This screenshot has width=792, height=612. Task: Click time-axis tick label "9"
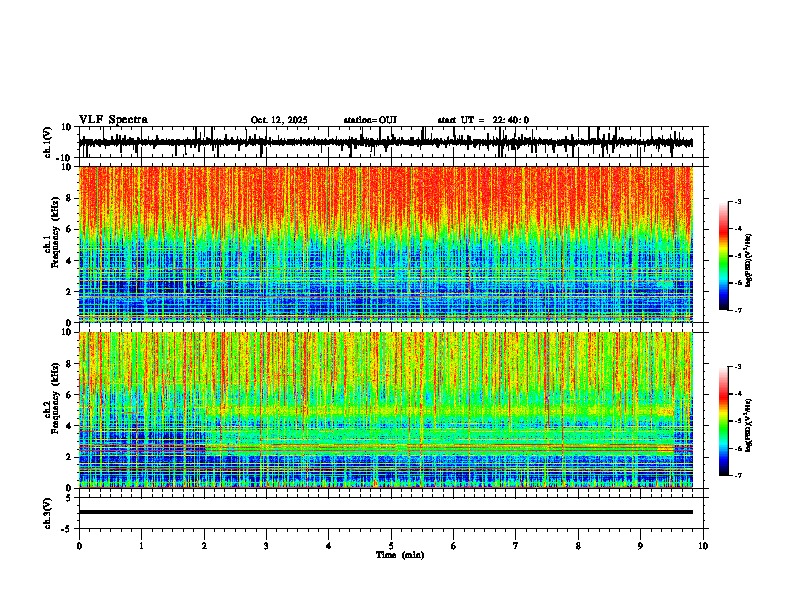[640, 545]
